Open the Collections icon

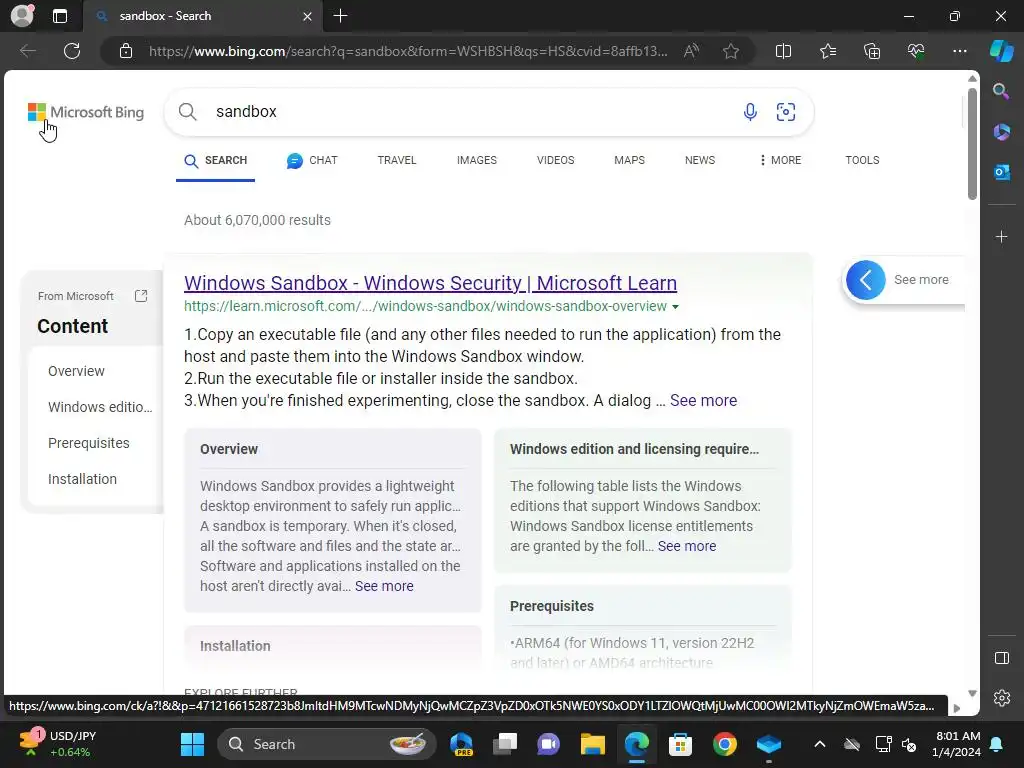click(x=872, y=51)
